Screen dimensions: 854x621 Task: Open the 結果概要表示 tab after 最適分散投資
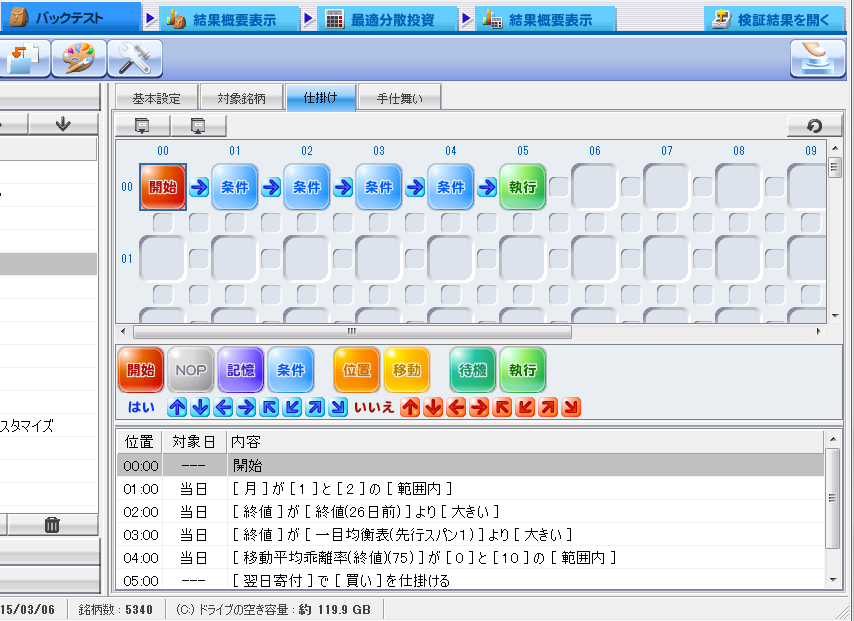pyautogui.click(x=545, y=20)
